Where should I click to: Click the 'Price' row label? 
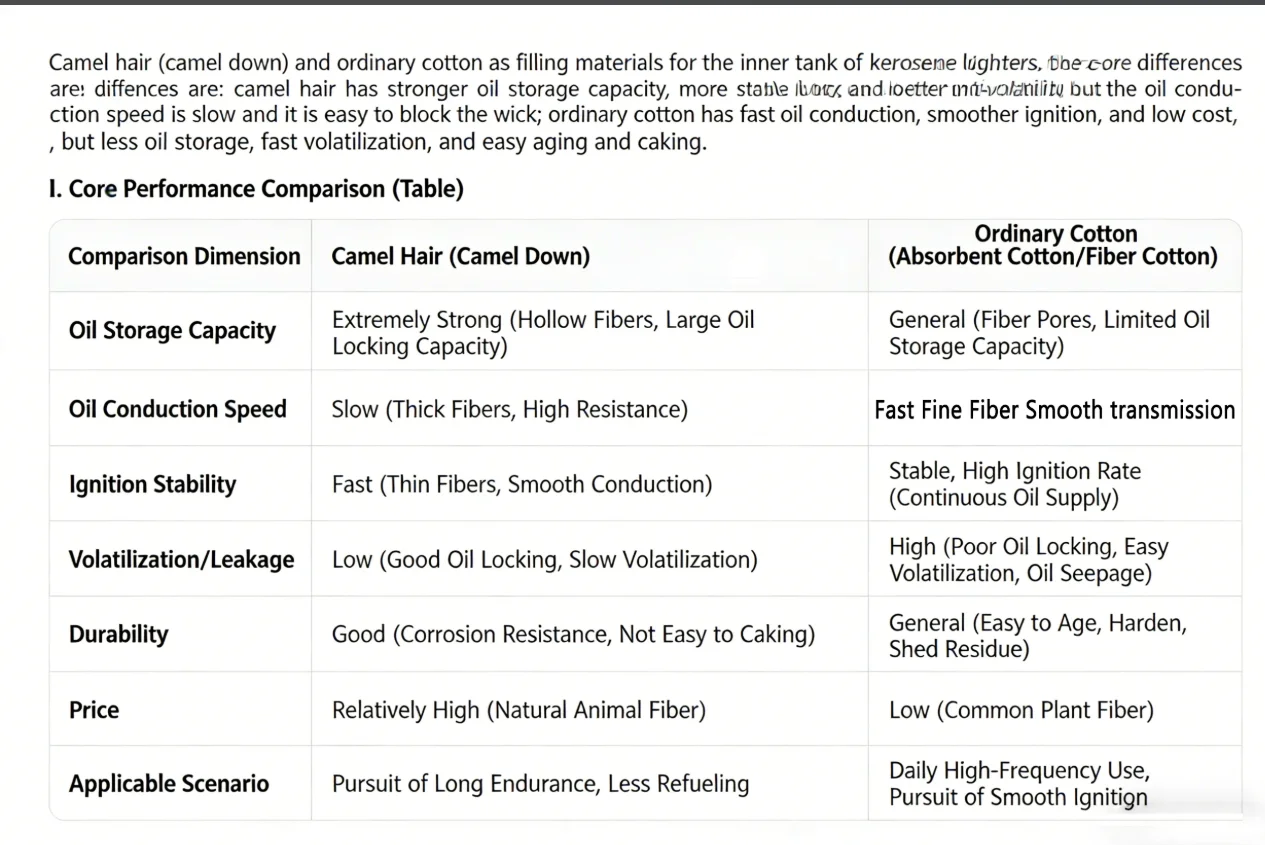[x=94, y=710]
